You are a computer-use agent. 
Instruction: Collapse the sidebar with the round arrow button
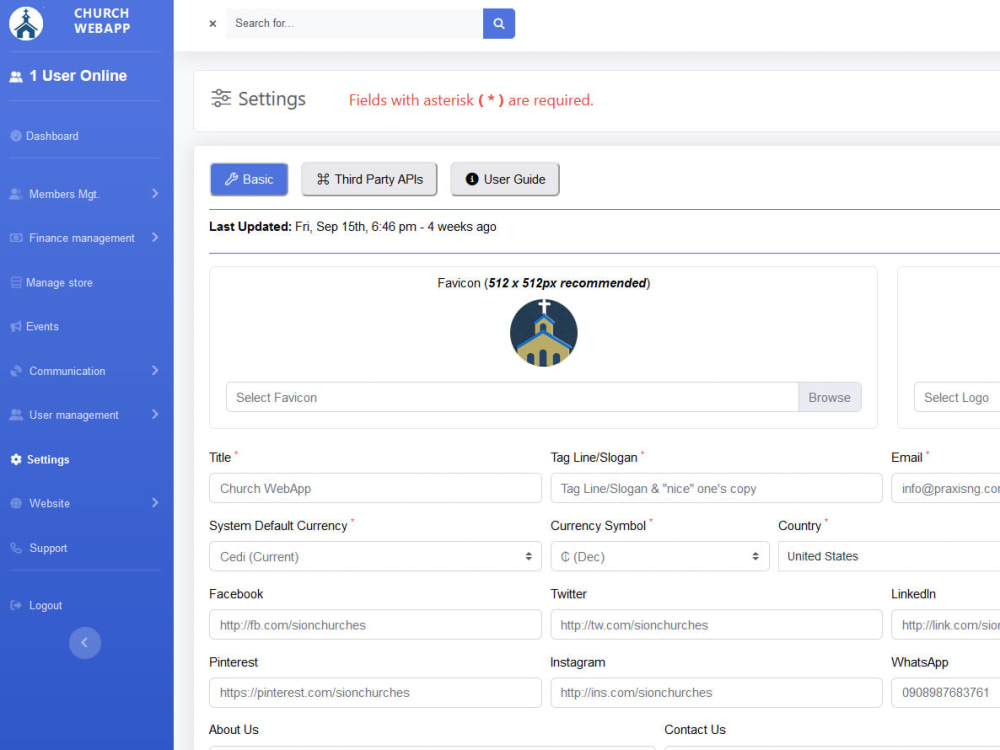[85, 642]
